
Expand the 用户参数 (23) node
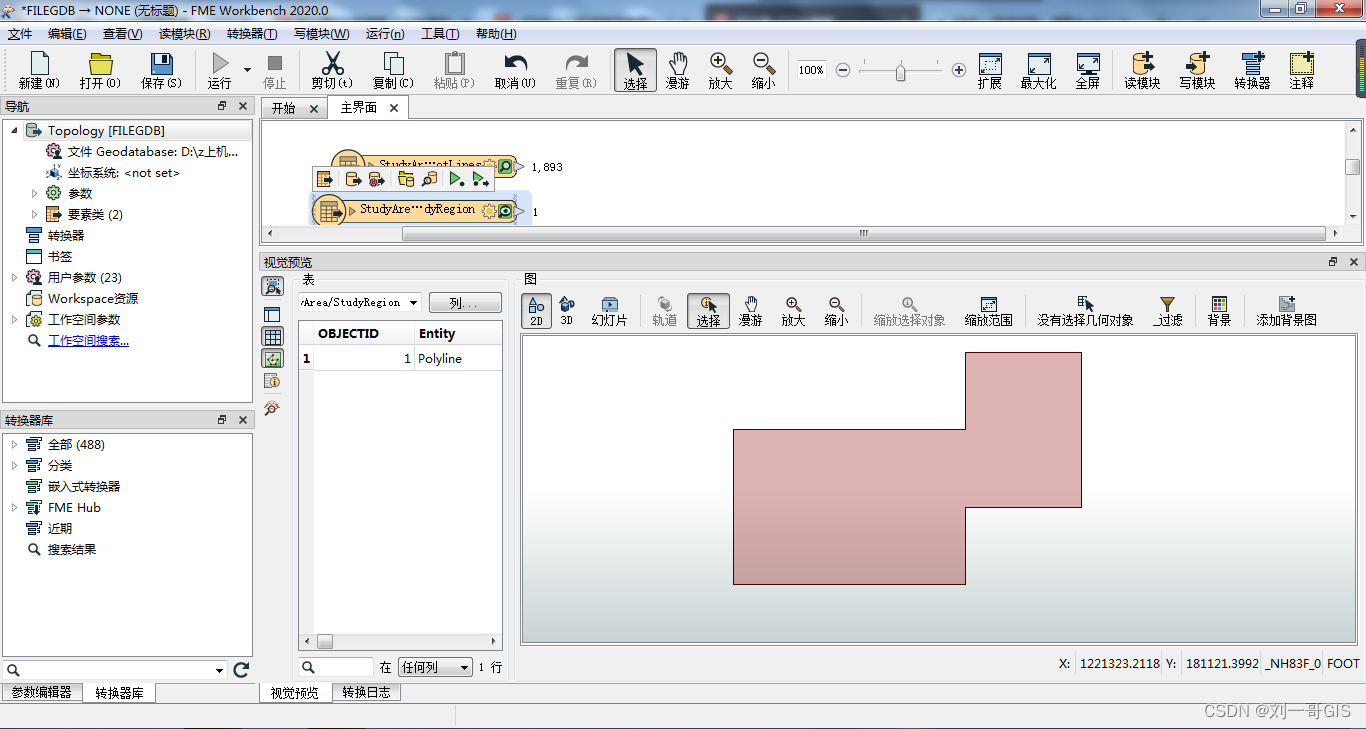(x=14, y=278)
